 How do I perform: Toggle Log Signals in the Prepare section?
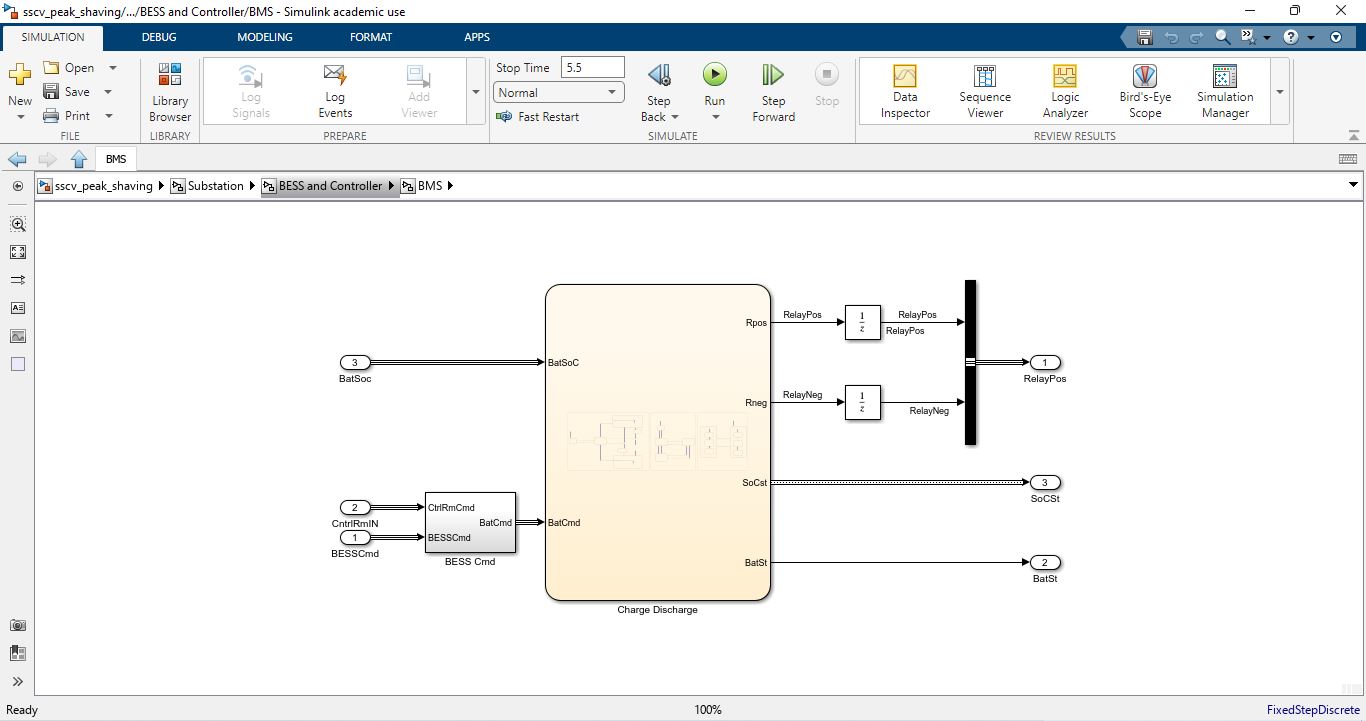[x=250, y=90]
